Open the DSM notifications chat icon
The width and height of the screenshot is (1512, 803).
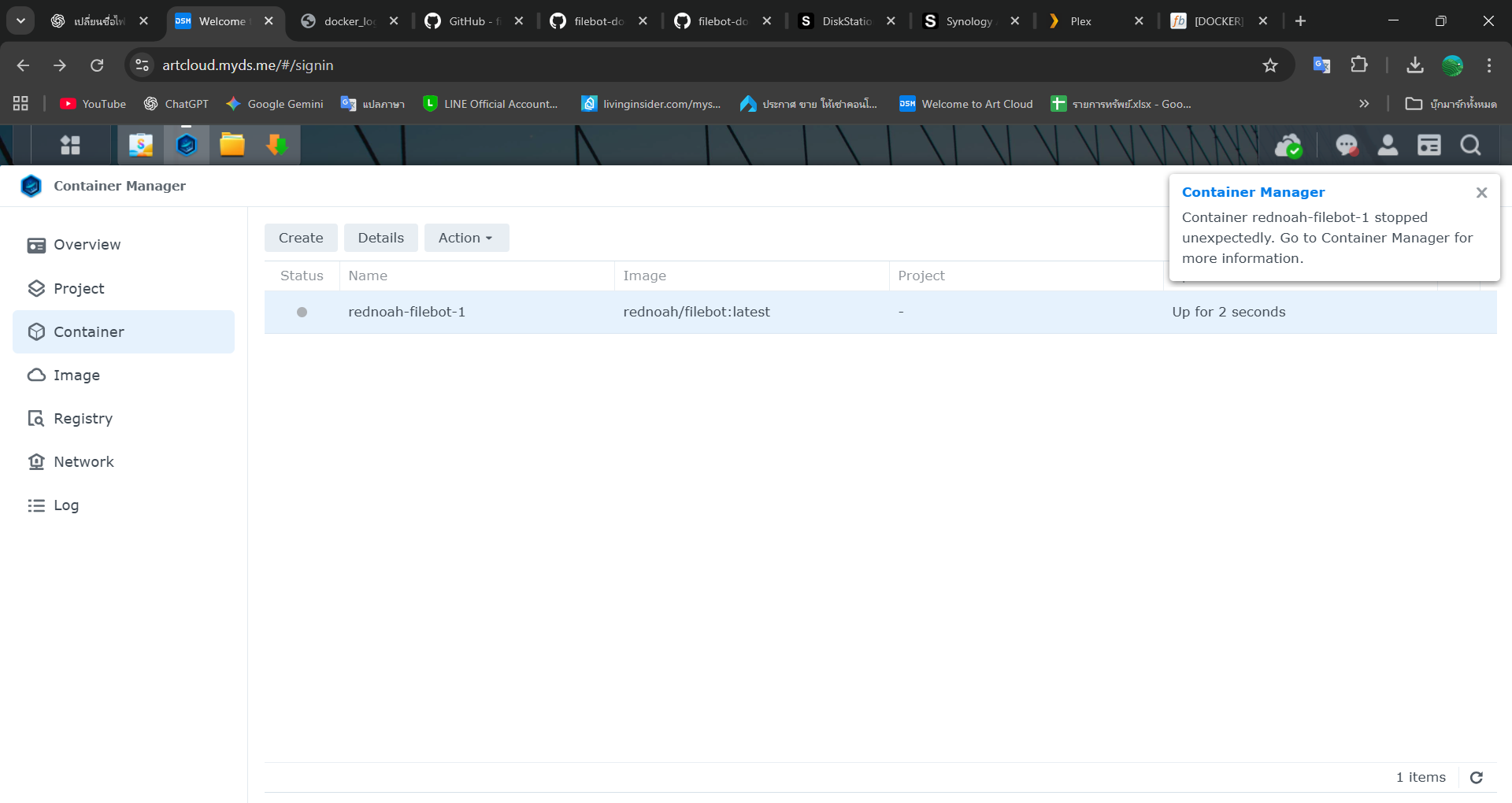click(x=1347, y=146)
